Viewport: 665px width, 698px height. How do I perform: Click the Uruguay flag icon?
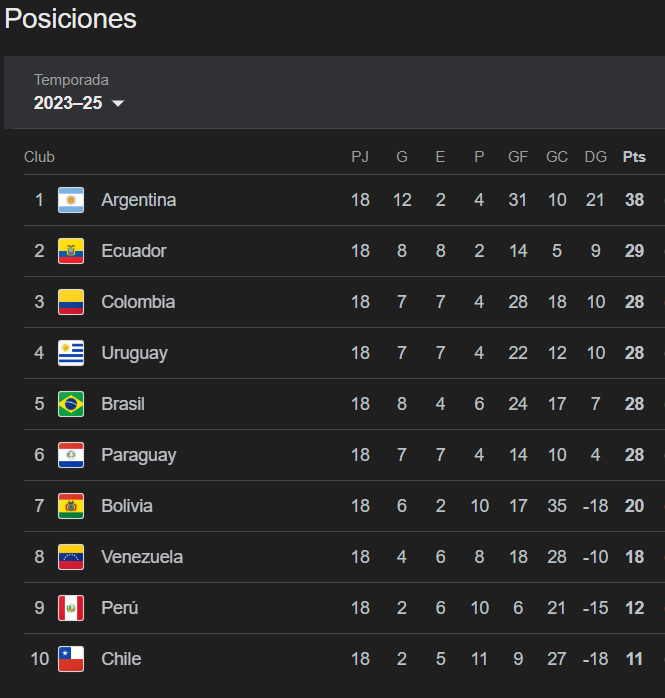(71, 353)
